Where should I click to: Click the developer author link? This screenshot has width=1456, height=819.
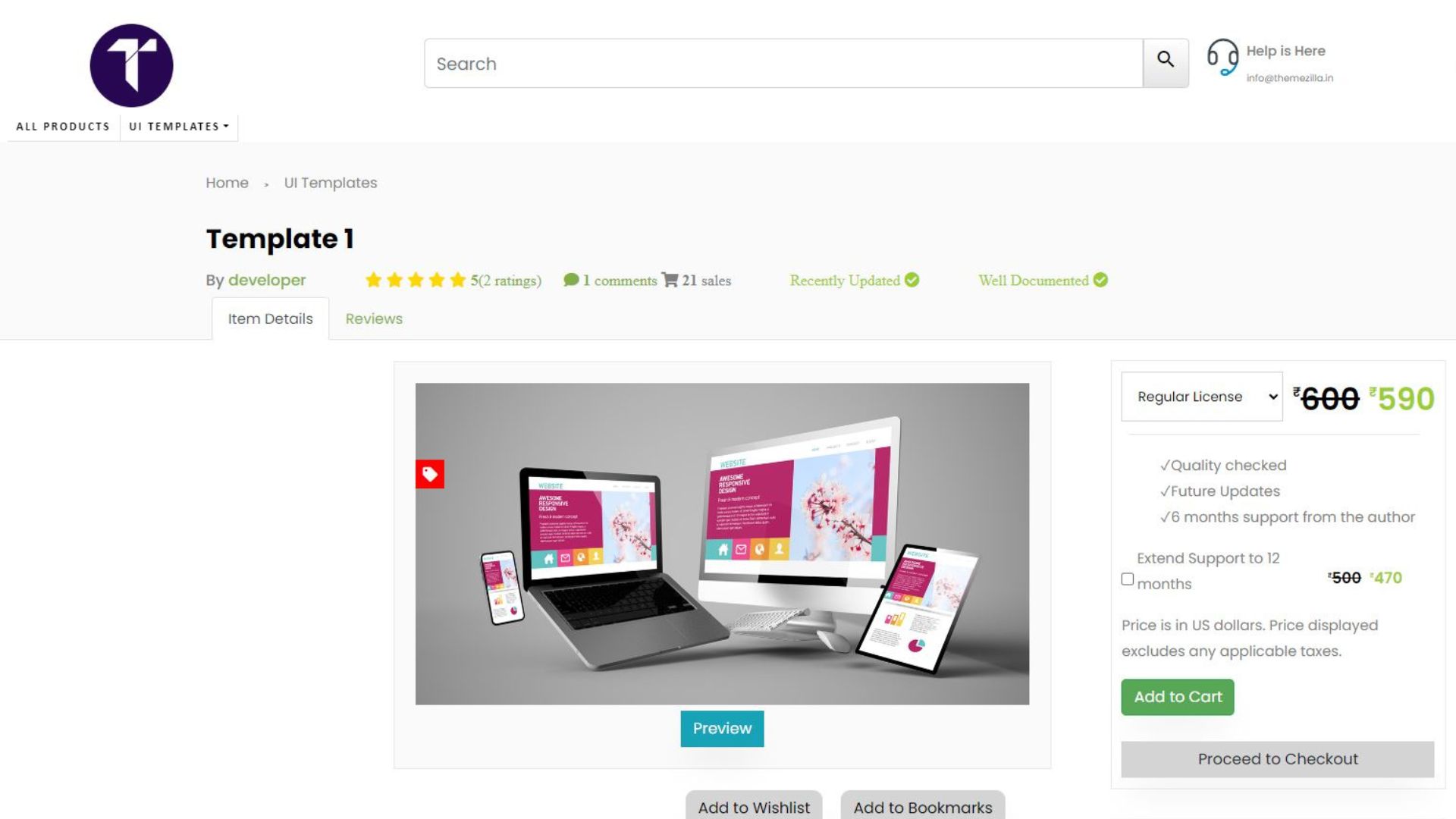[267, 279]
